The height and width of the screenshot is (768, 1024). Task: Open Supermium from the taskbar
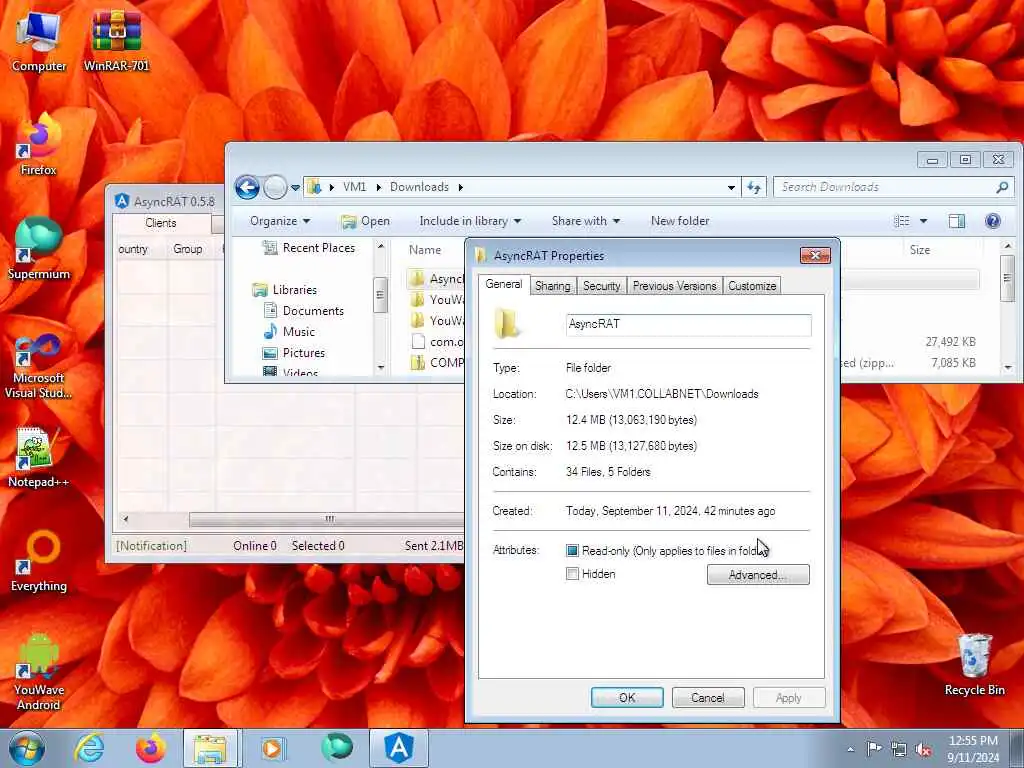(337, 748)
